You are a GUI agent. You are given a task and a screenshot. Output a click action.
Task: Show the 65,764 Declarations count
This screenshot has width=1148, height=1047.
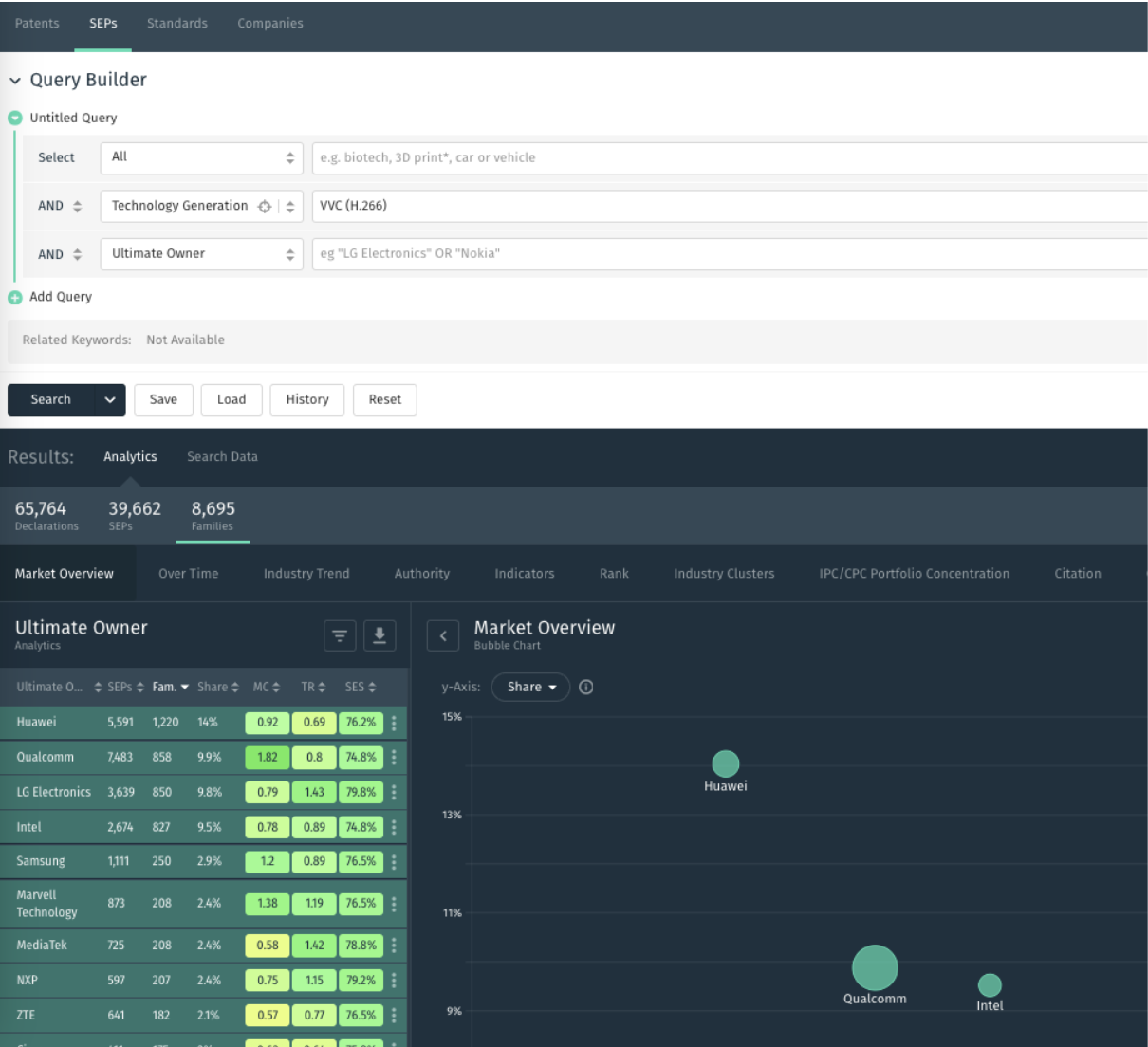point(46,516)
